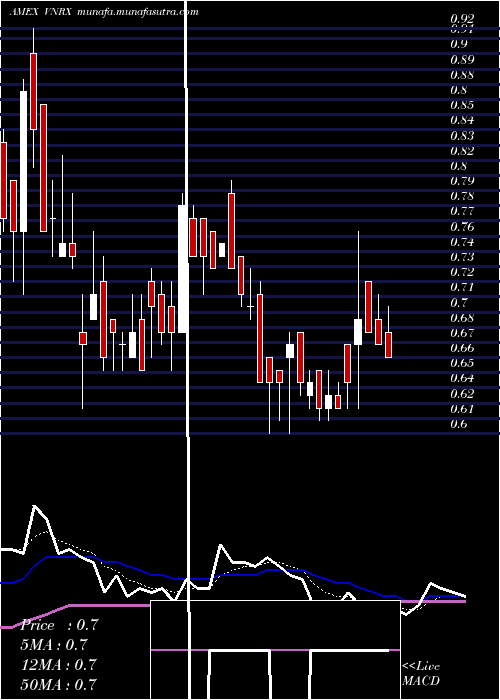
Task: Click the '12MA : 0.7' legend entry
Action: click(x=59, y=664)
